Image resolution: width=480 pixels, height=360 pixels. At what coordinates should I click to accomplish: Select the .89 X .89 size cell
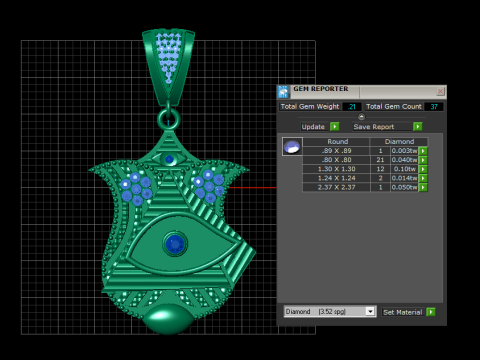click(x=336, y=151)
